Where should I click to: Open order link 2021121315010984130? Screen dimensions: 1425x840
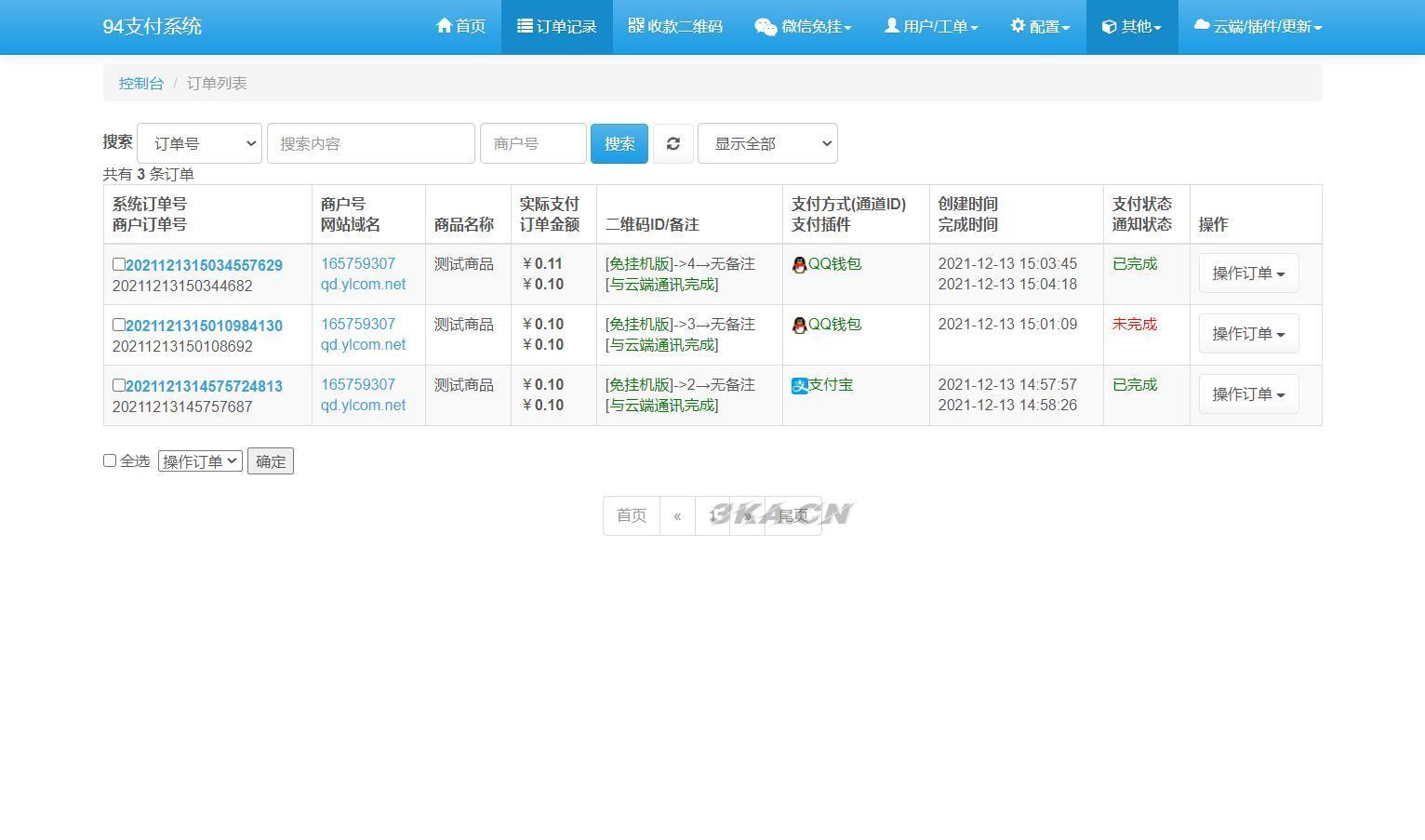pyautogui.click(x=204, y=326)
